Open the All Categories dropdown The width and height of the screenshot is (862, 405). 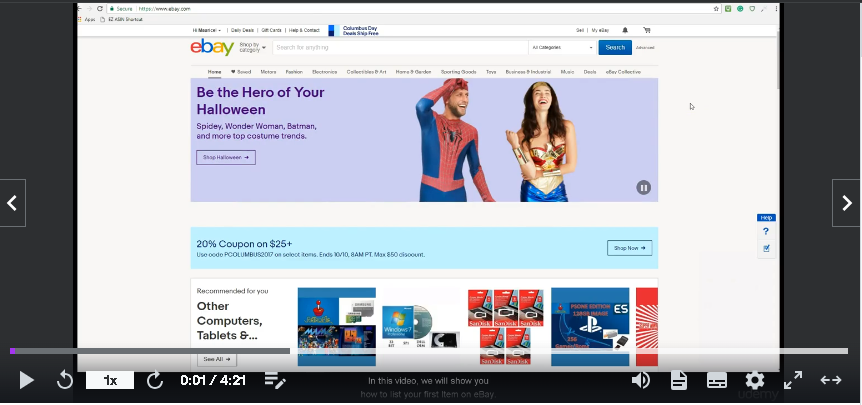562,47
